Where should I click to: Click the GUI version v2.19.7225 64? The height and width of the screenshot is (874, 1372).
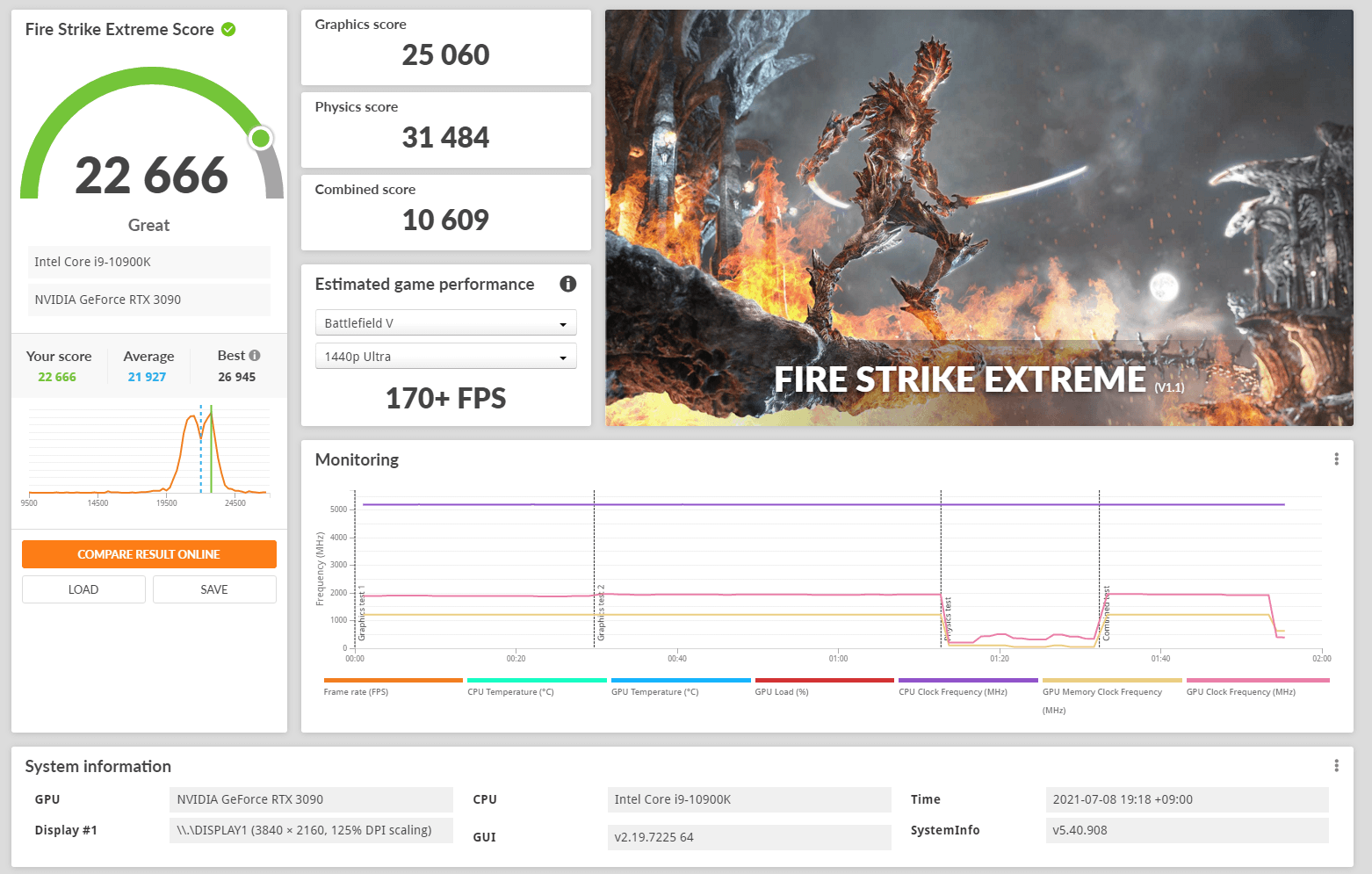(749, 837)
